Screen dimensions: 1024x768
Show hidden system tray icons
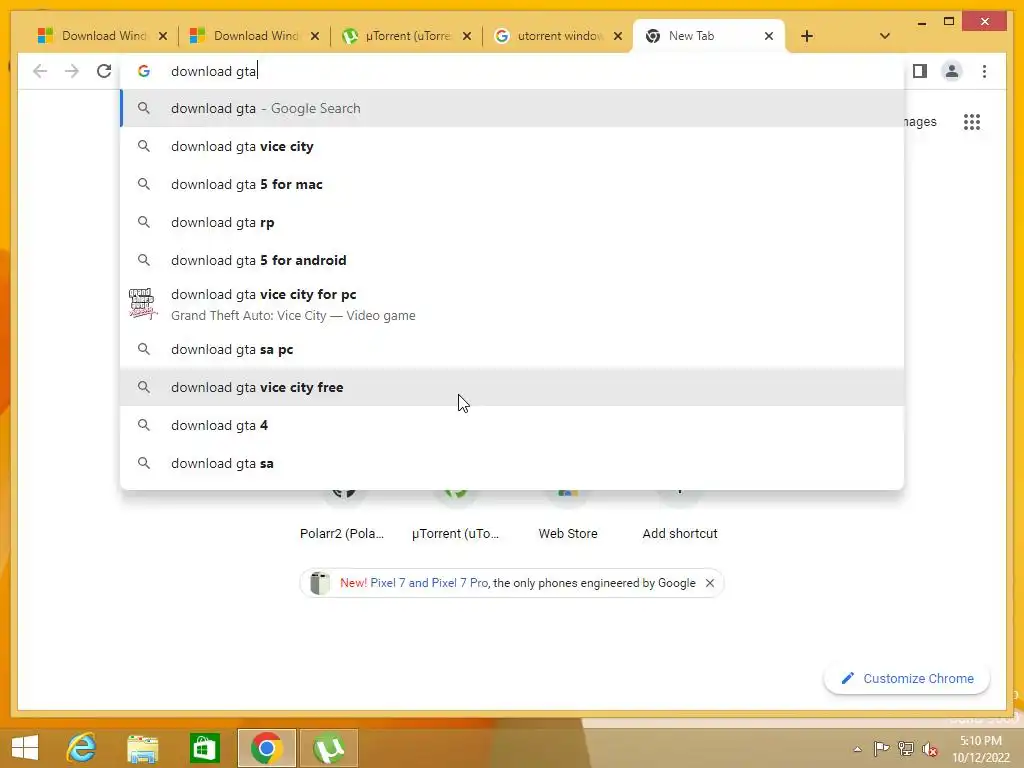(857, 749)
